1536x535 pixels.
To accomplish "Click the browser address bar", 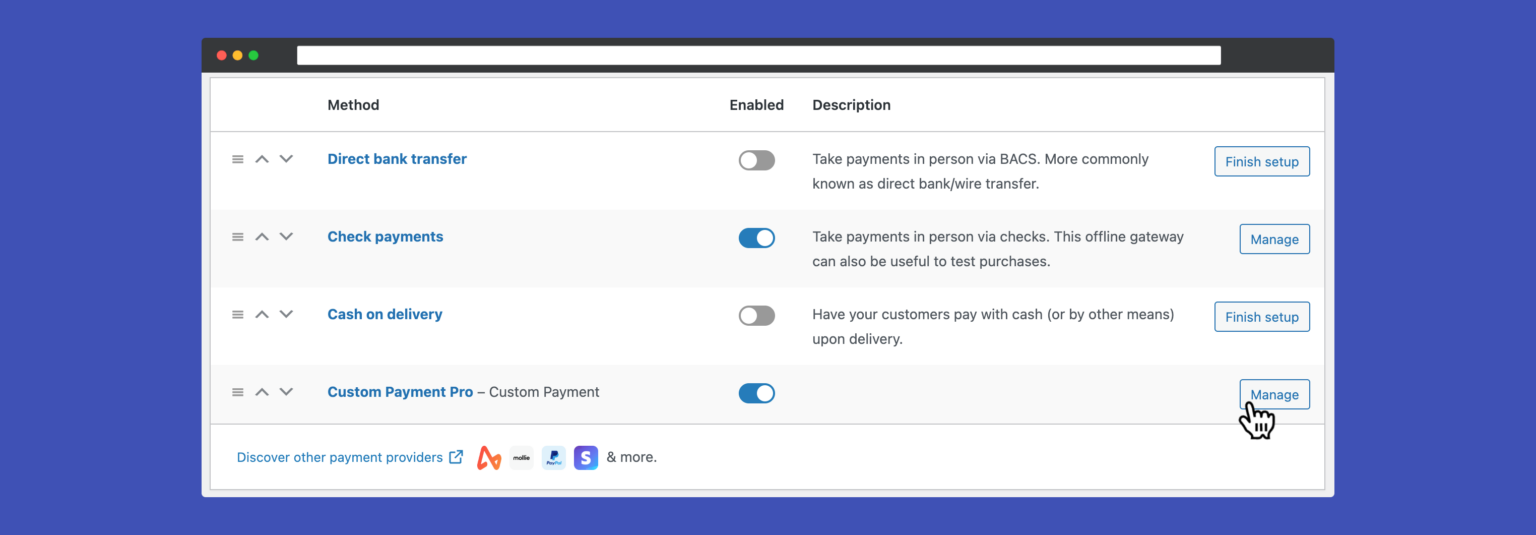I will tap(758, 55).
